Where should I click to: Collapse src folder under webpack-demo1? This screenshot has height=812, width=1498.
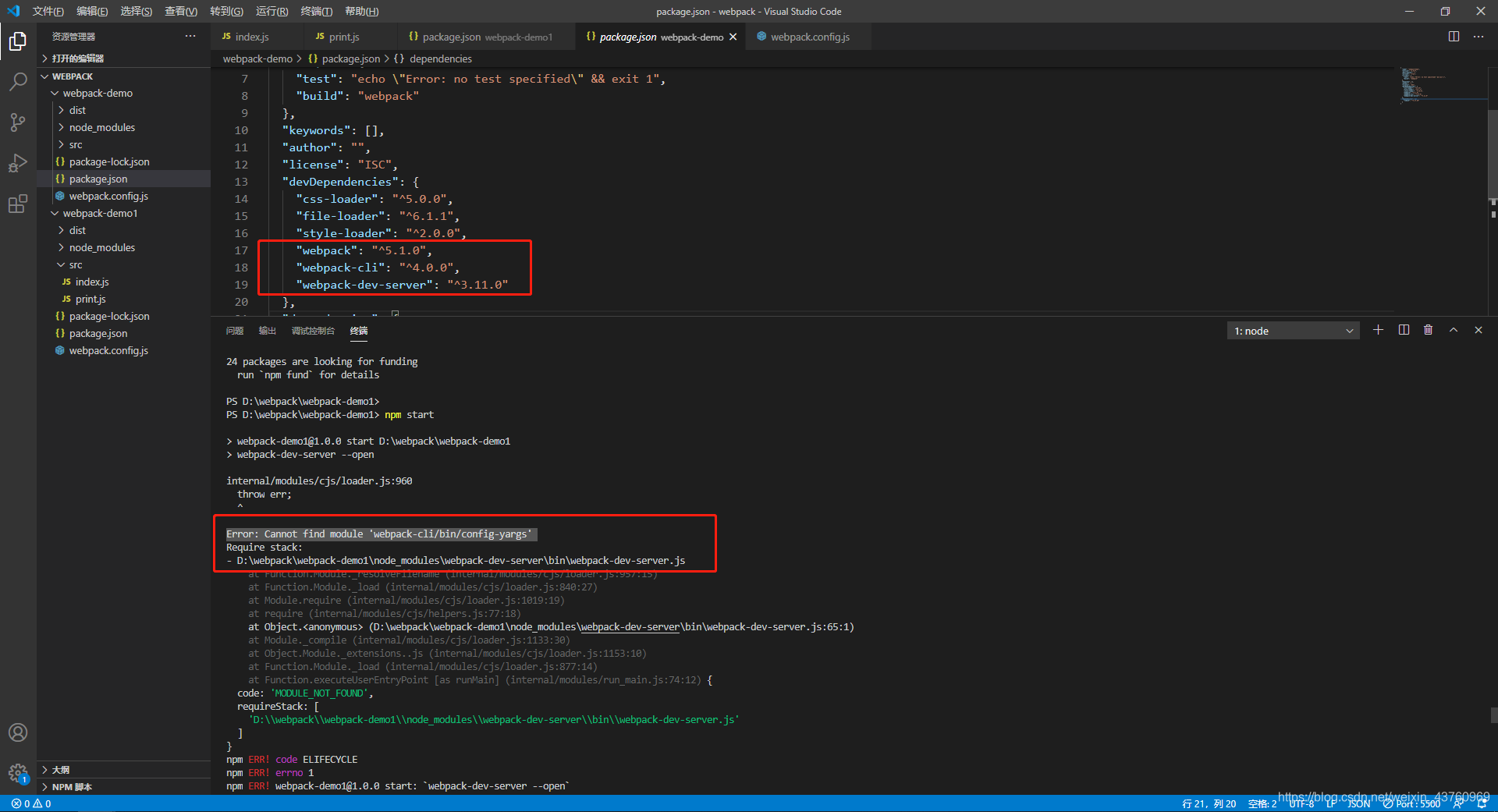[x=125, y=264]
